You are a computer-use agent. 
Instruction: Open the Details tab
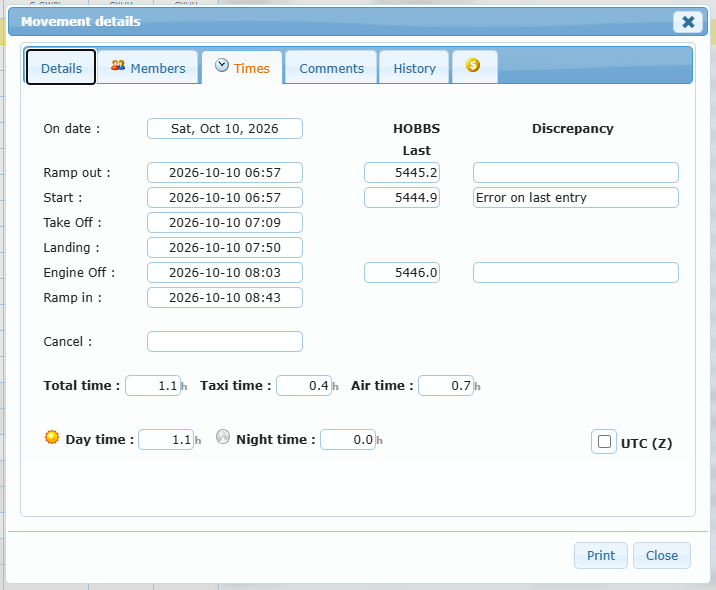61,68
